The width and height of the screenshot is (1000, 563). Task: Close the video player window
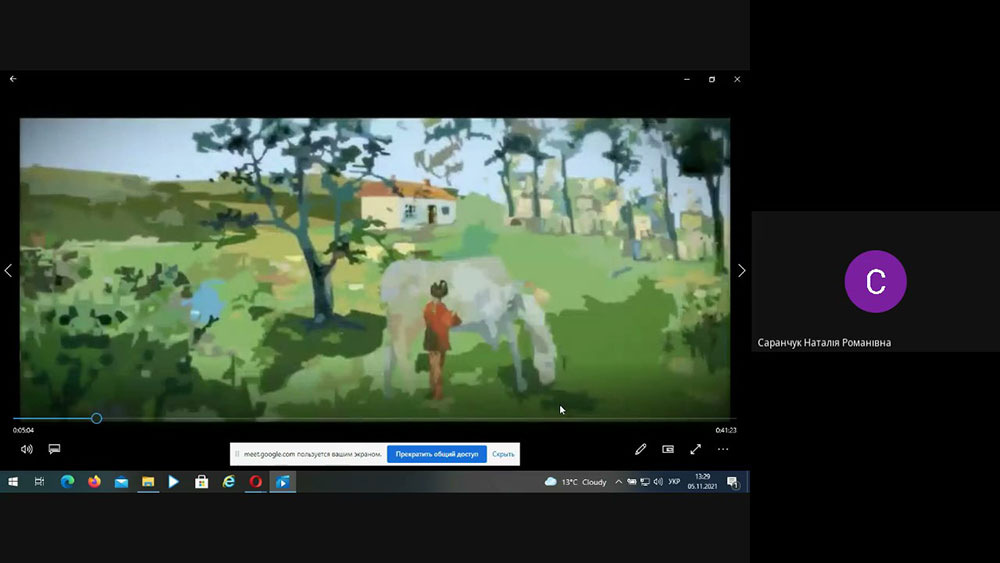point(737,79)
